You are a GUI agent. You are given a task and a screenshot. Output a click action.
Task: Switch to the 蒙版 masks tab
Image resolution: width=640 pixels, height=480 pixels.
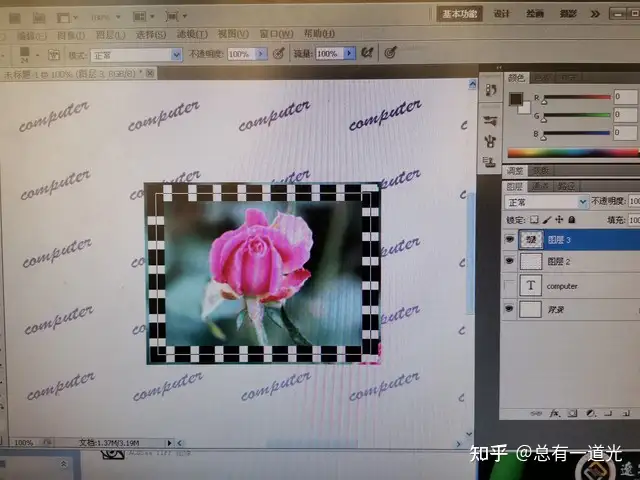pos(541,171)
